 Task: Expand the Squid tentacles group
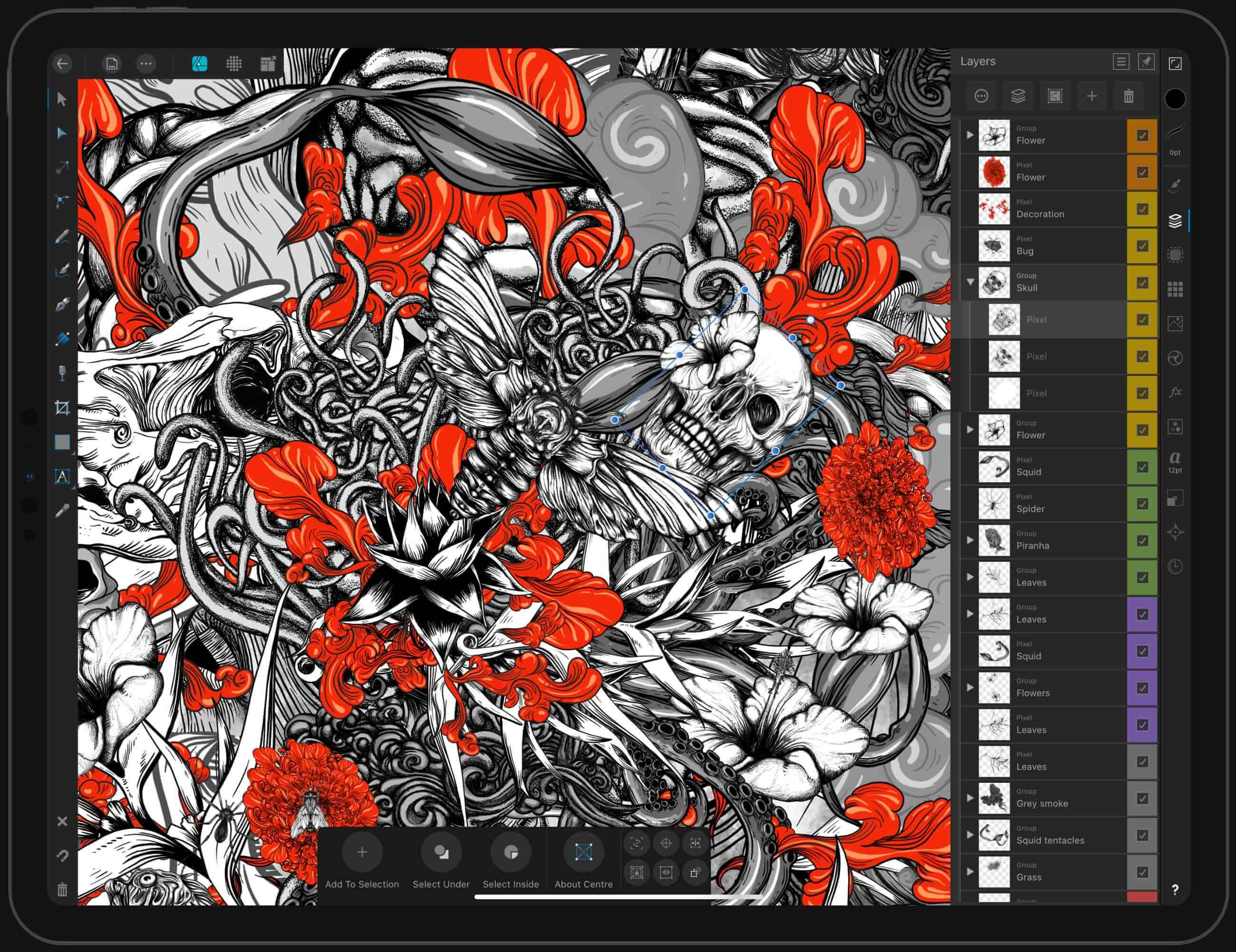click(x=970, y=835)
